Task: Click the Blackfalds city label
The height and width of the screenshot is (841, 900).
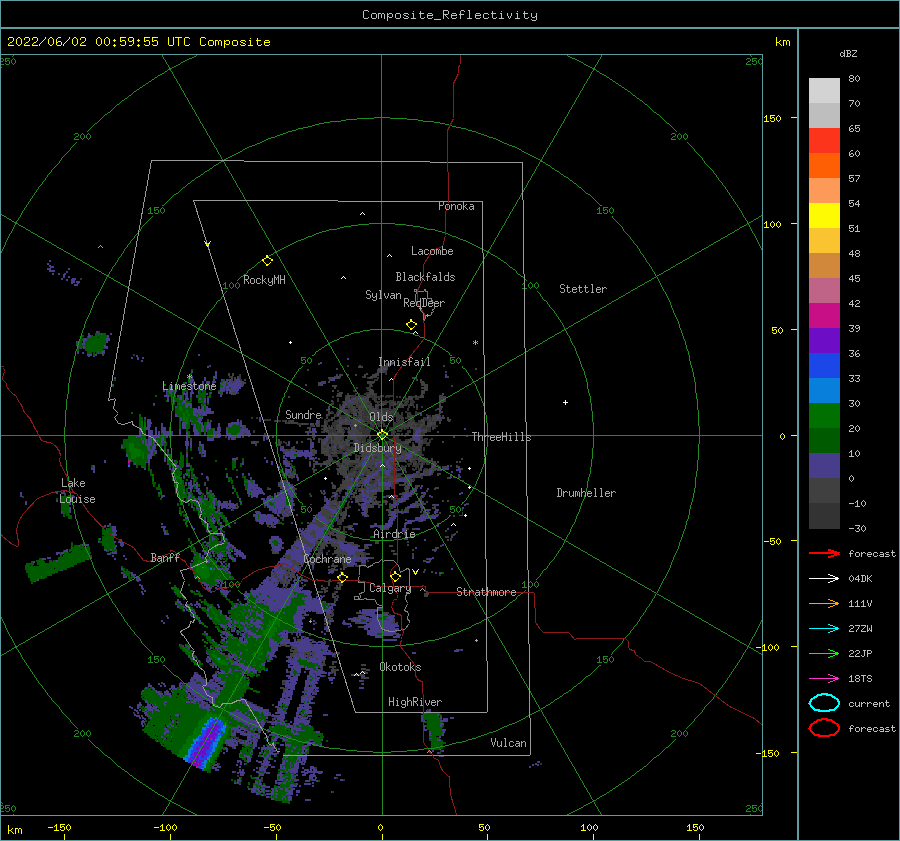Action: click(x=425, y=277)
